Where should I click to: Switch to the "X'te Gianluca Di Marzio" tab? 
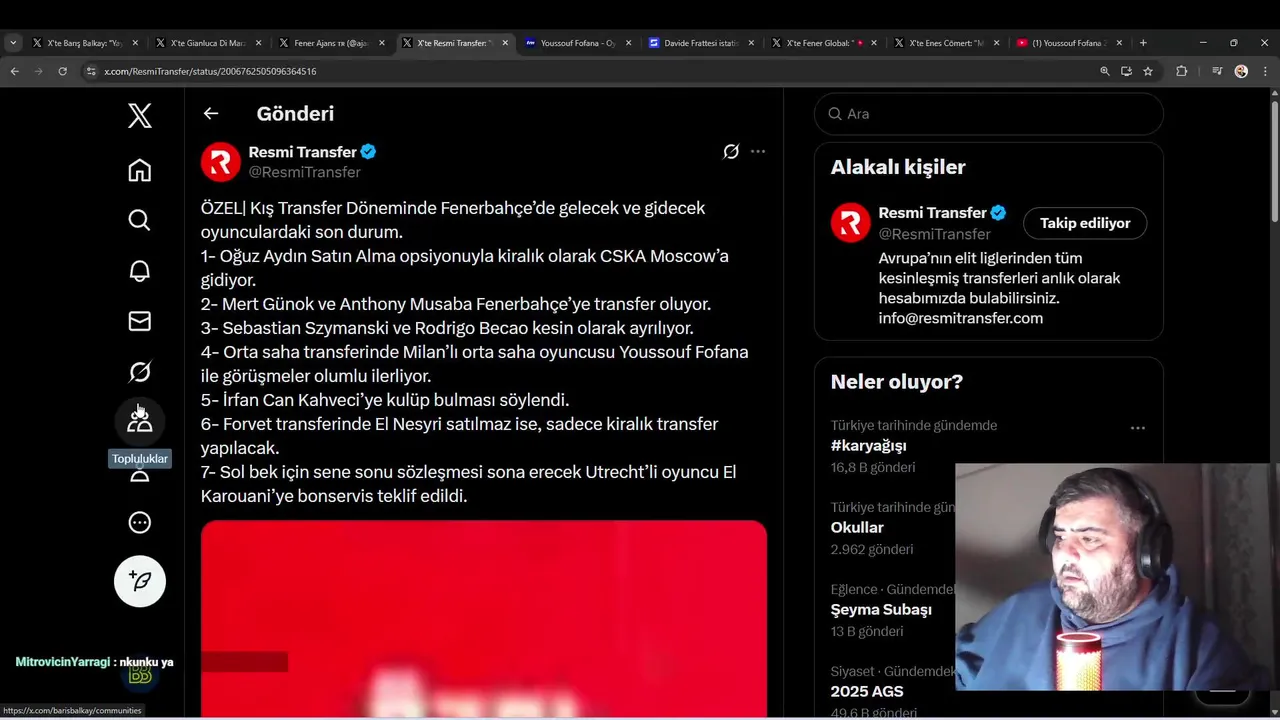(x=207, y=43)
